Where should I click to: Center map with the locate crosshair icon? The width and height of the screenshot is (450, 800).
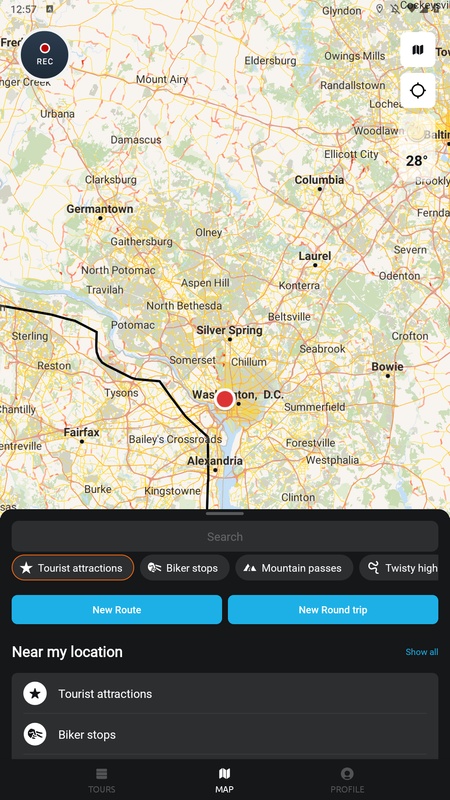point(417,91)
